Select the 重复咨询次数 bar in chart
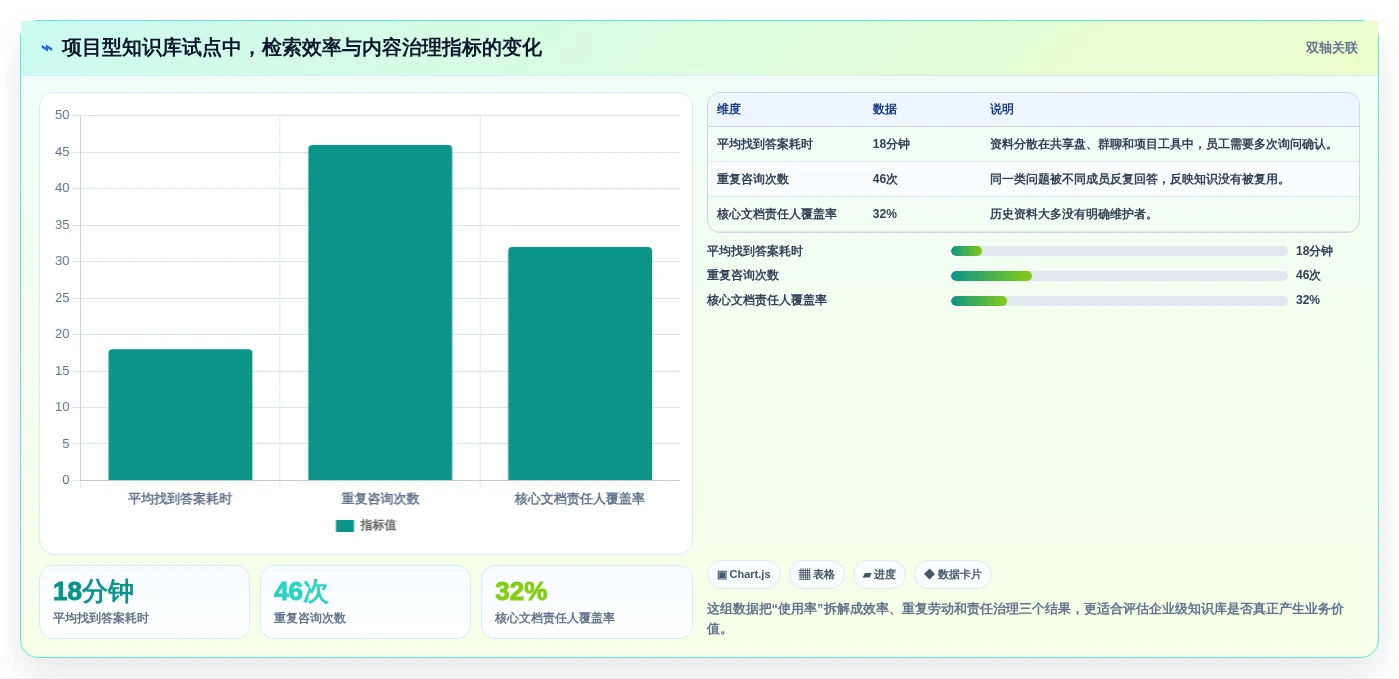Image resolution: width=1399 pixels, height=679 pixels. (x=380, y=313)
